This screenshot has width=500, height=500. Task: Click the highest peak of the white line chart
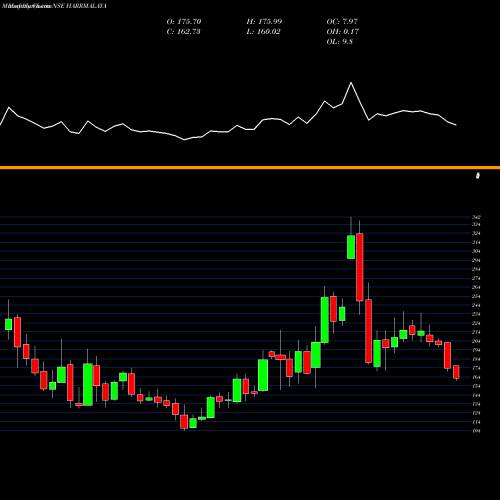tap(351, 82)
